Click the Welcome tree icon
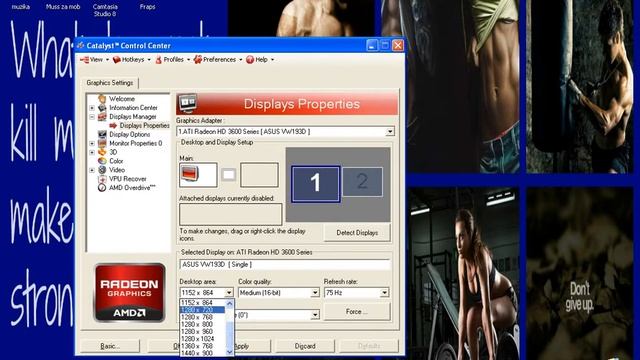 102,99
